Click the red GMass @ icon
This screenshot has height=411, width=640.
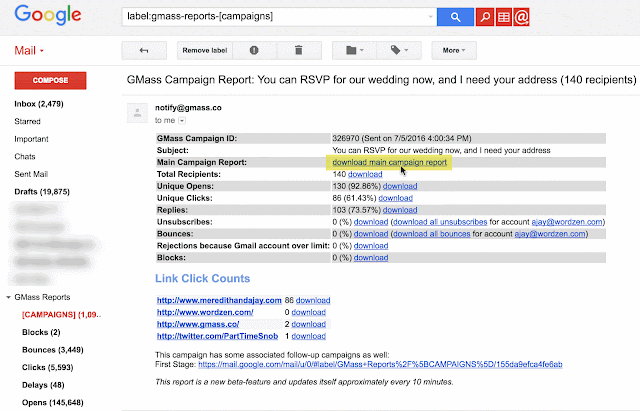pyautogui.click(x=521, y=17)
